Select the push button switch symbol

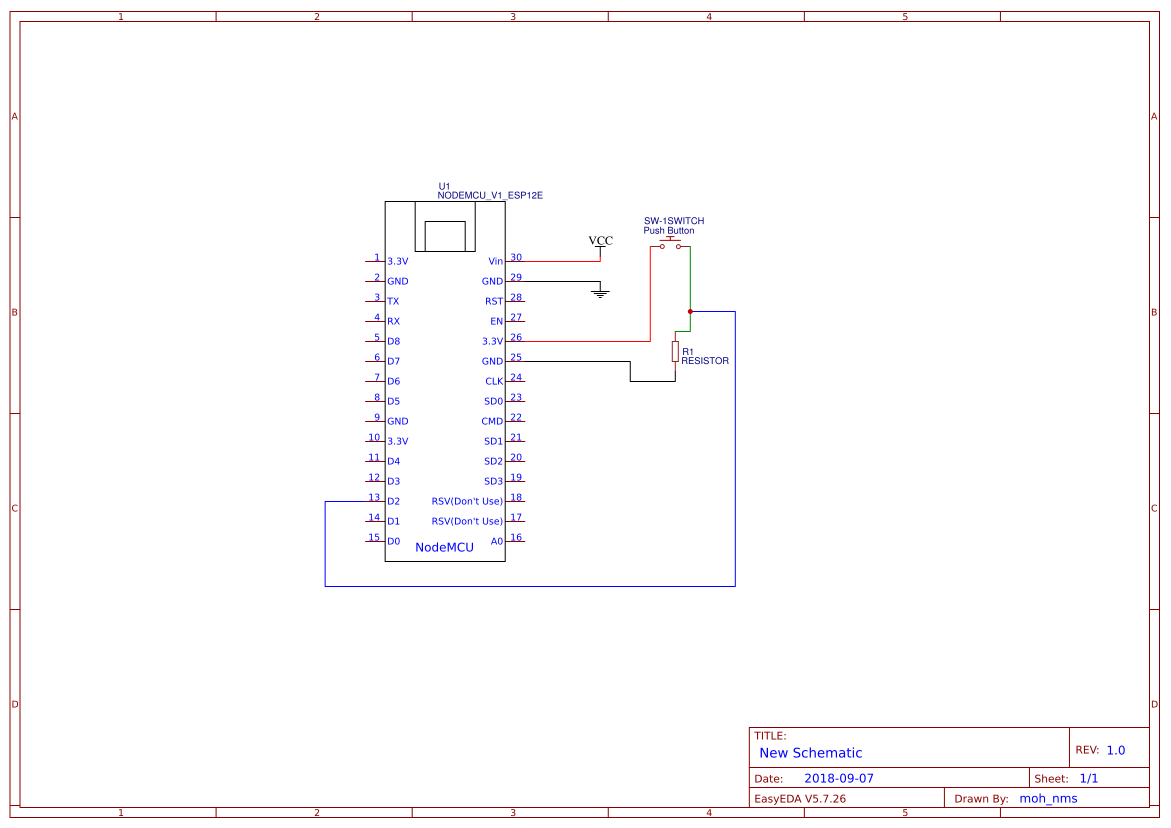coord(670,243)
